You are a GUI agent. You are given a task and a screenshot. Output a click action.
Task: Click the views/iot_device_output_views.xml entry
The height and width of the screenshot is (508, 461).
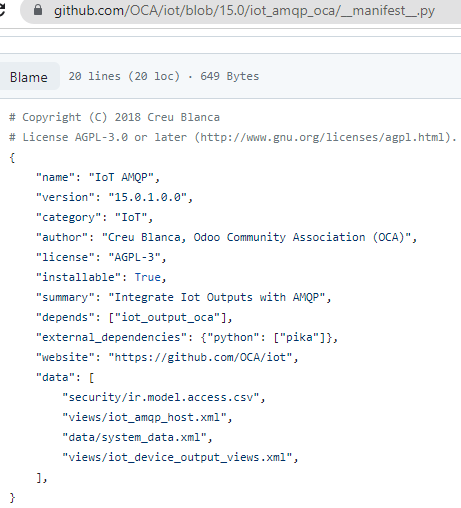177,457
